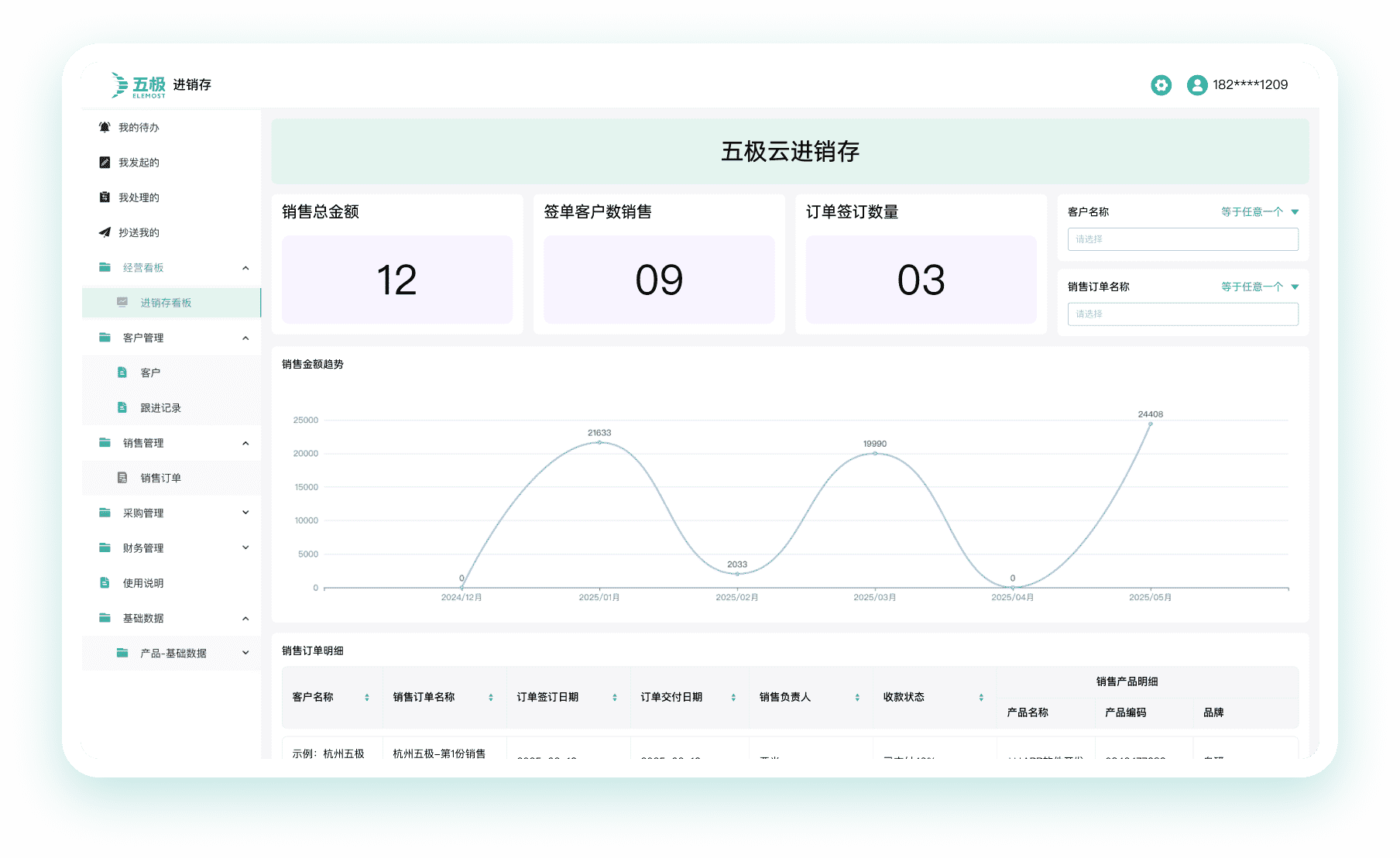Click the form icon beside 销售订单
Screen dimensions: 1400x858
coord(122,478)
